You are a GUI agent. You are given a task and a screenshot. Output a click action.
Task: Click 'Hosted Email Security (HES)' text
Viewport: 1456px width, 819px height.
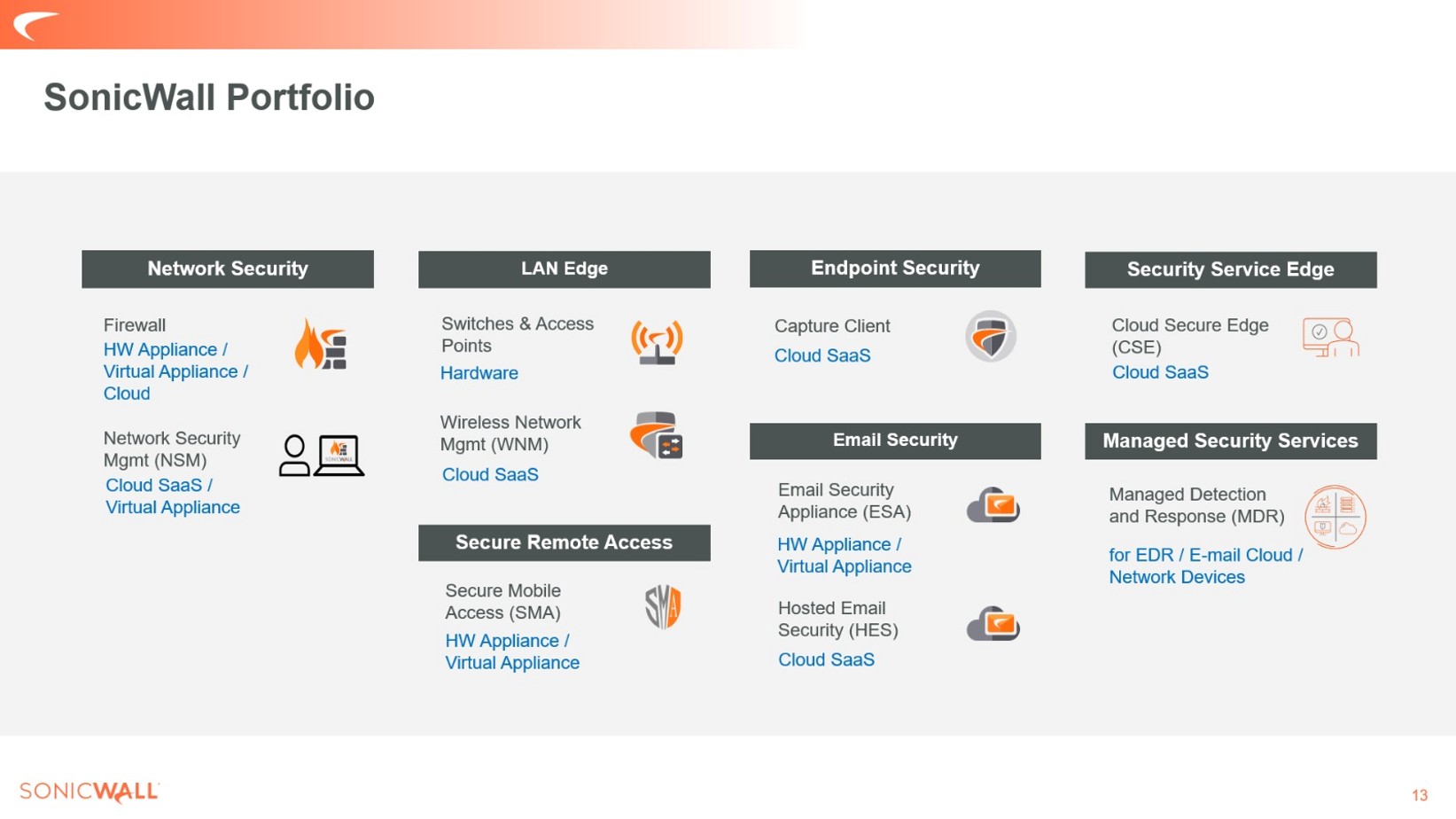coord(838,619)
